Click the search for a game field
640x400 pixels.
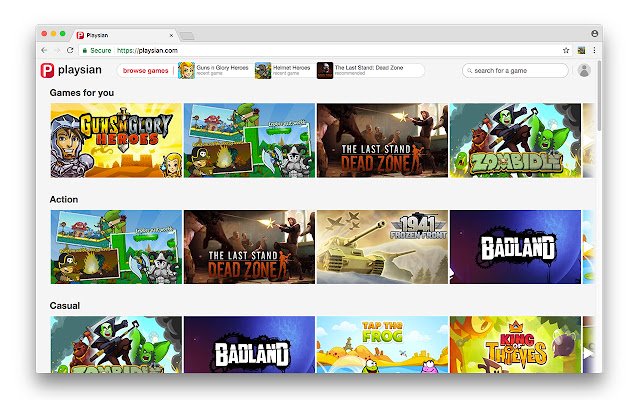click(x=515, y=71)
